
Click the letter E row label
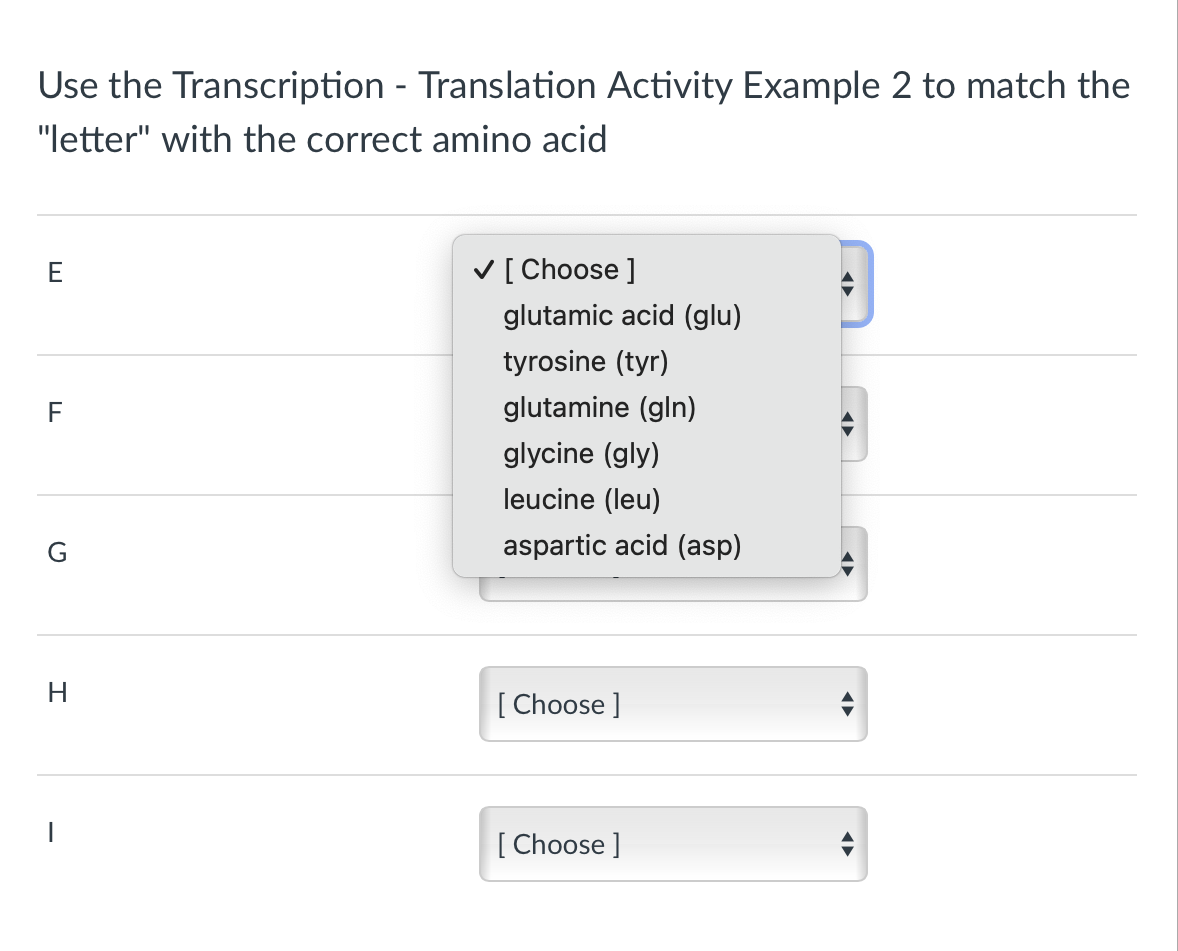55,272
